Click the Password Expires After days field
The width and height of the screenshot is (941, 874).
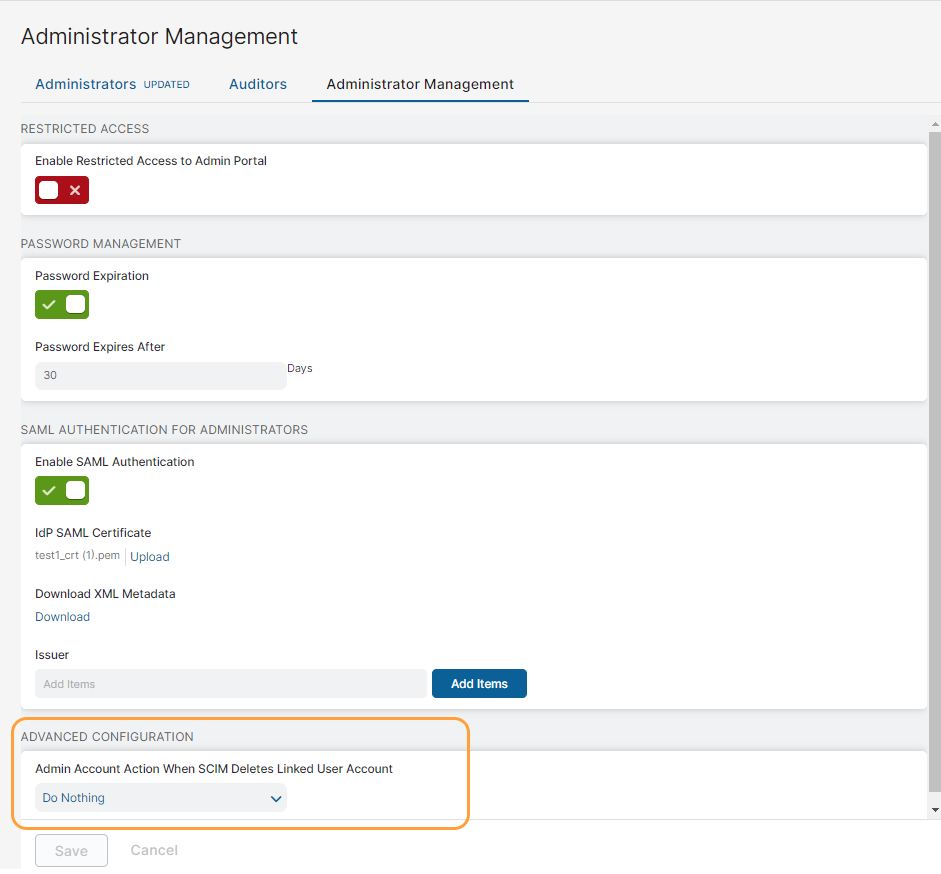[x=160, y=376]
